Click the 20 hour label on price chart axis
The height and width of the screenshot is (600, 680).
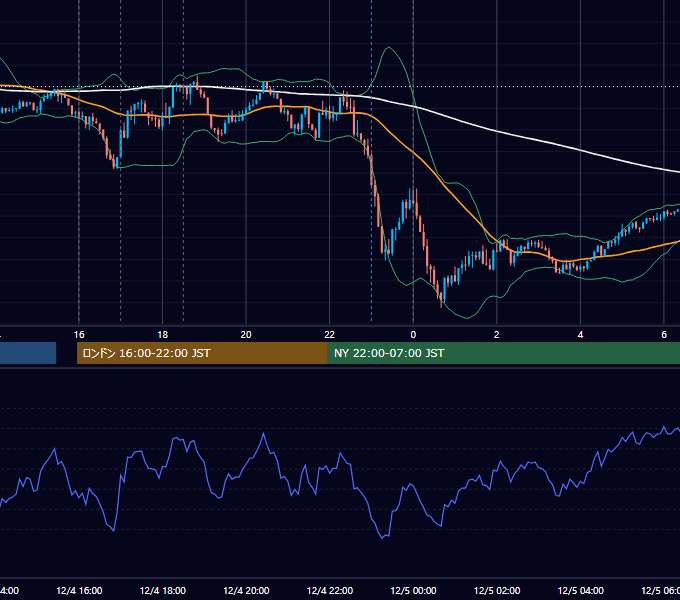point(246,335)
